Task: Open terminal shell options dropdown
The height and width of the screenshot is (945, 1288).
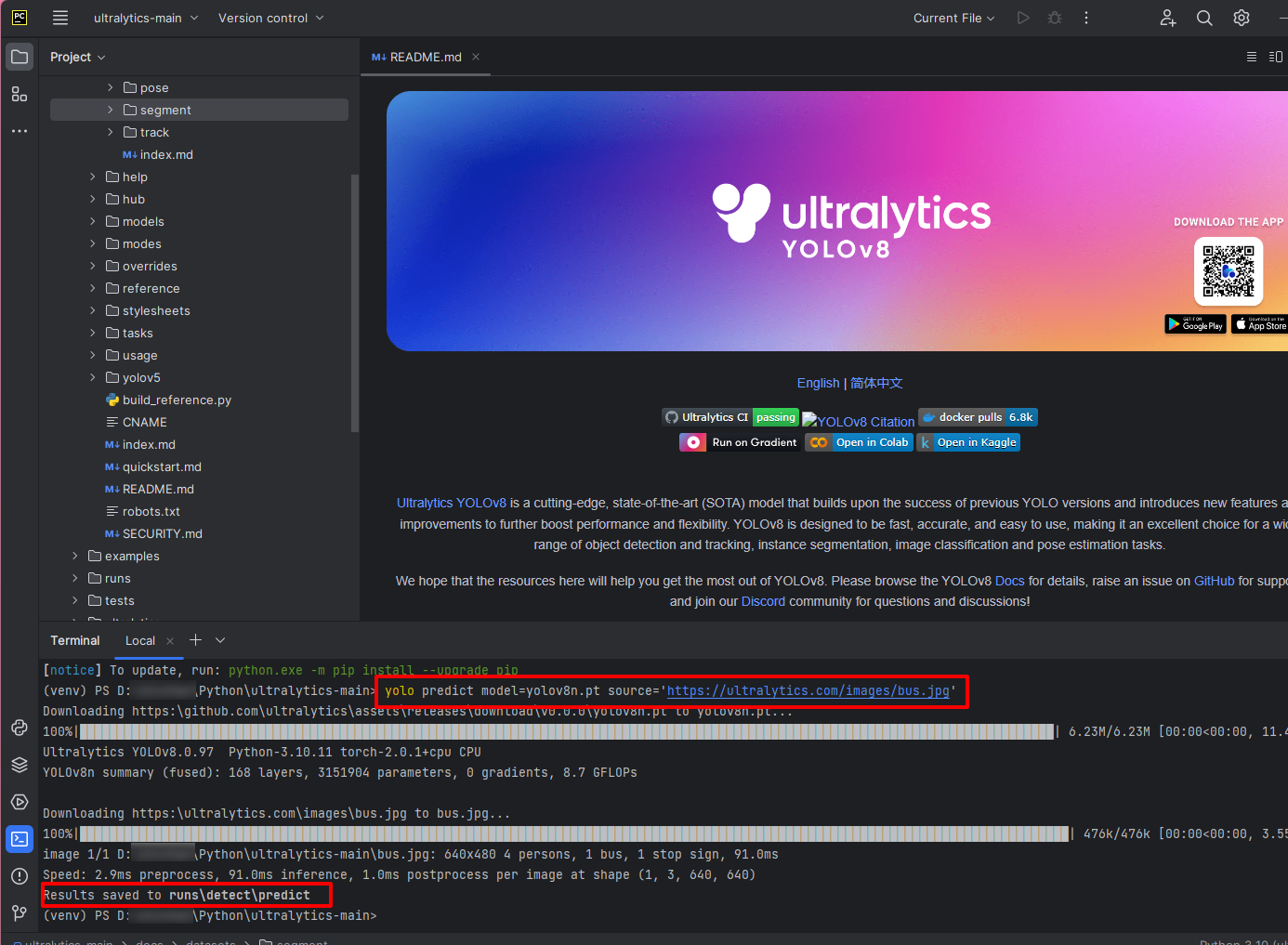Action: click(x=220, y=639)
